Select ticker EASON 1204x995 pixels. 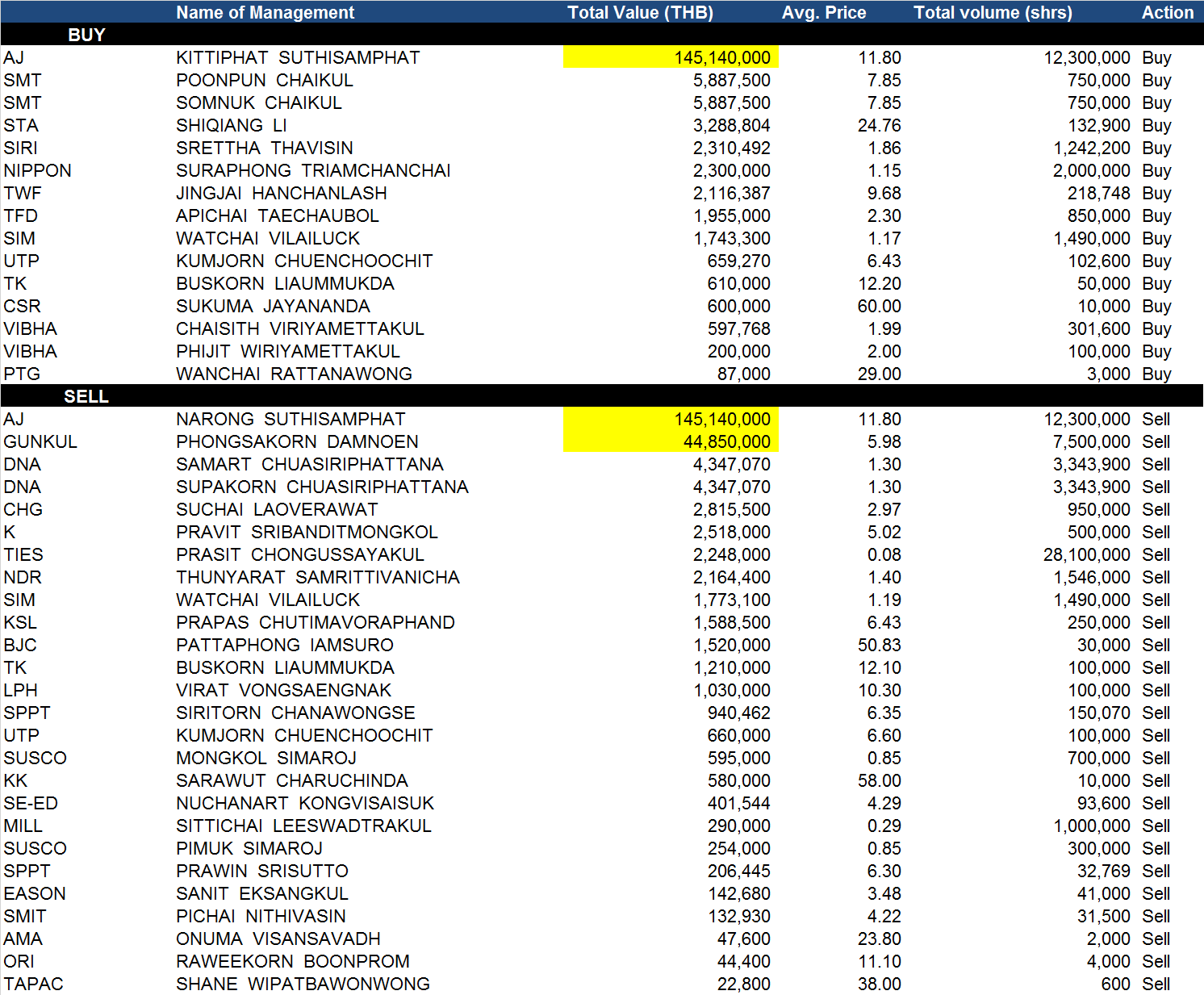coord(35,893)
